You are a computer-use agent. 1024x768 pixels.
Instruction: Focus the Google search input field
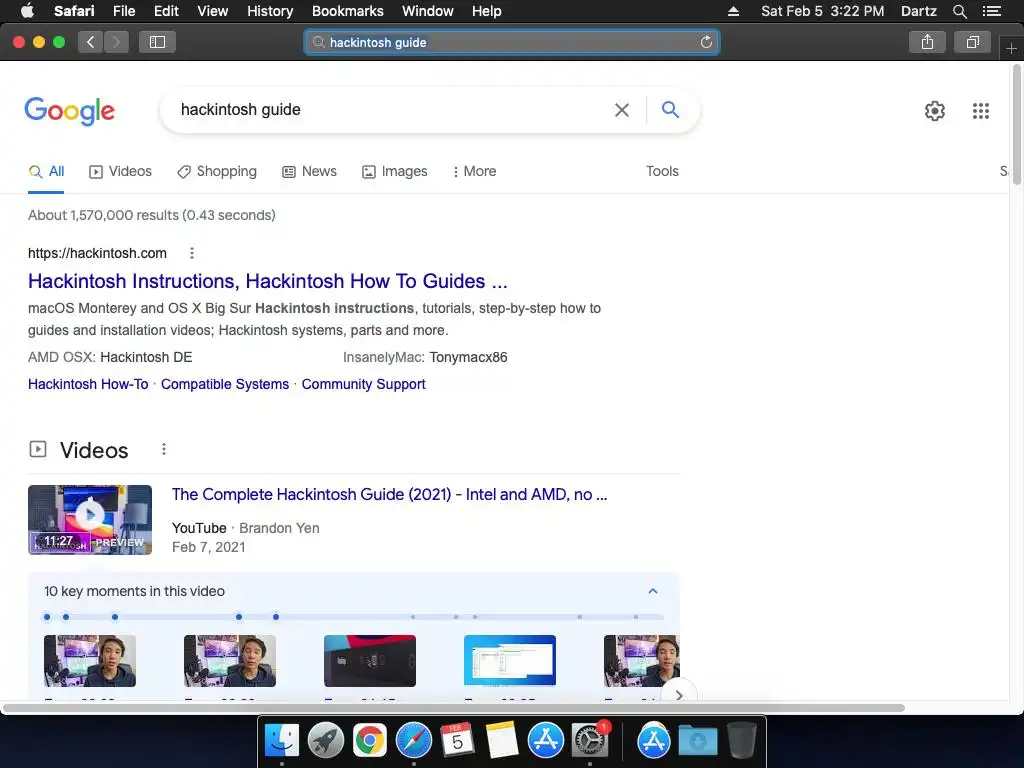pos(392,110)
